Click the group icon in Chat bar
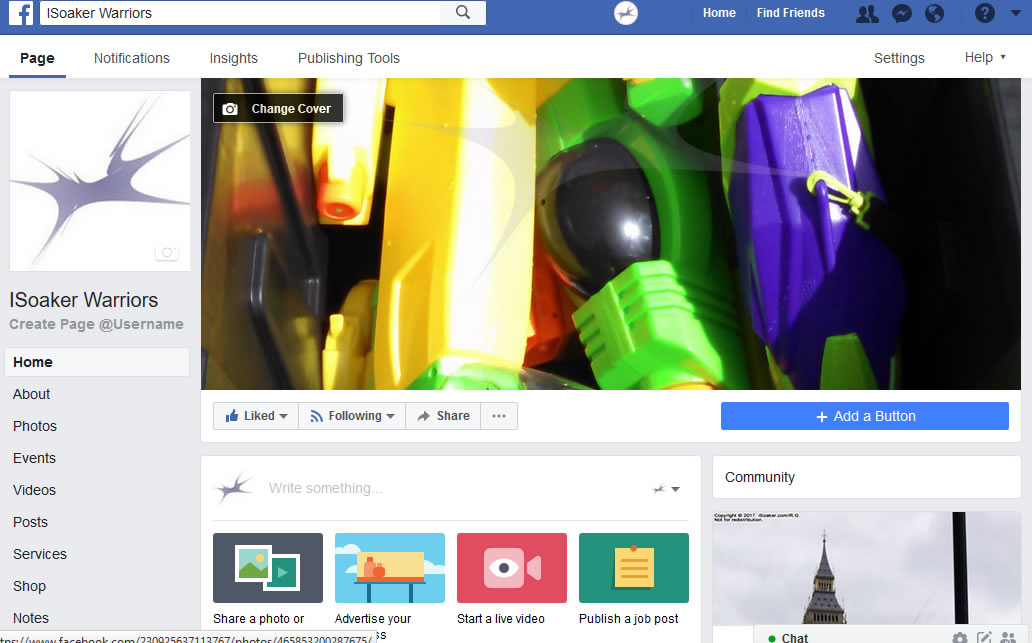The image size is (1032, 643). click(1008, 637)
